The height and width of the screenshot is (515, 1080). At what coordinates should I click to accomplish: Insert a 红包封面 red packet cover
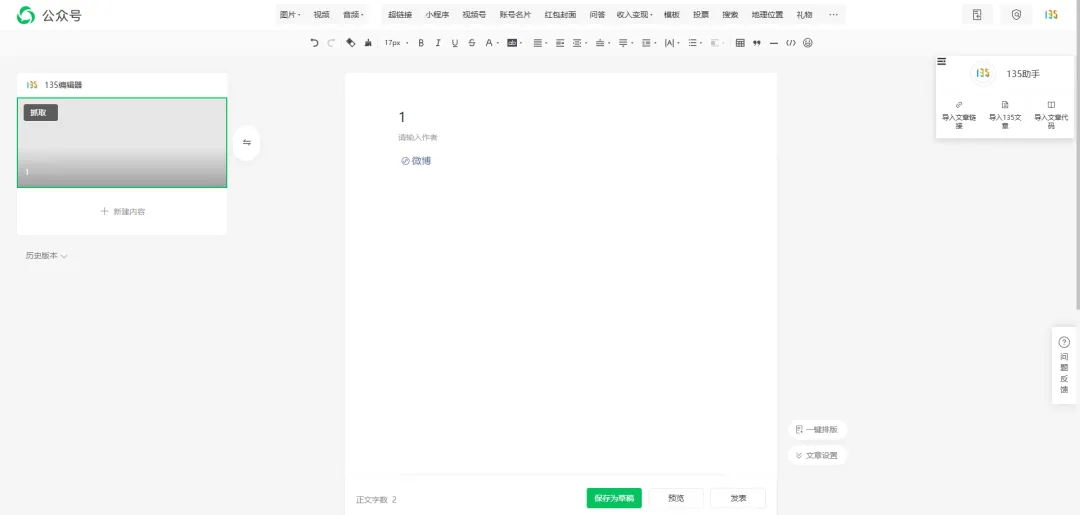click(x=560, y=14)
